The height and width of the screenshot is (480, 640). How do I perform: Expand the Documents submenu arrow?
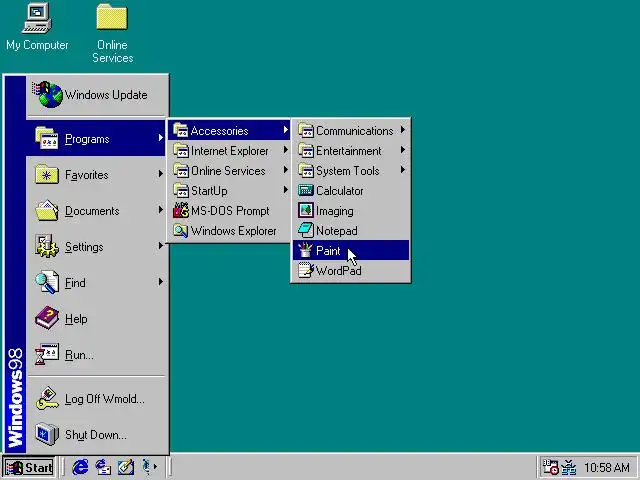pyautogui.click(x=161, y=210)
